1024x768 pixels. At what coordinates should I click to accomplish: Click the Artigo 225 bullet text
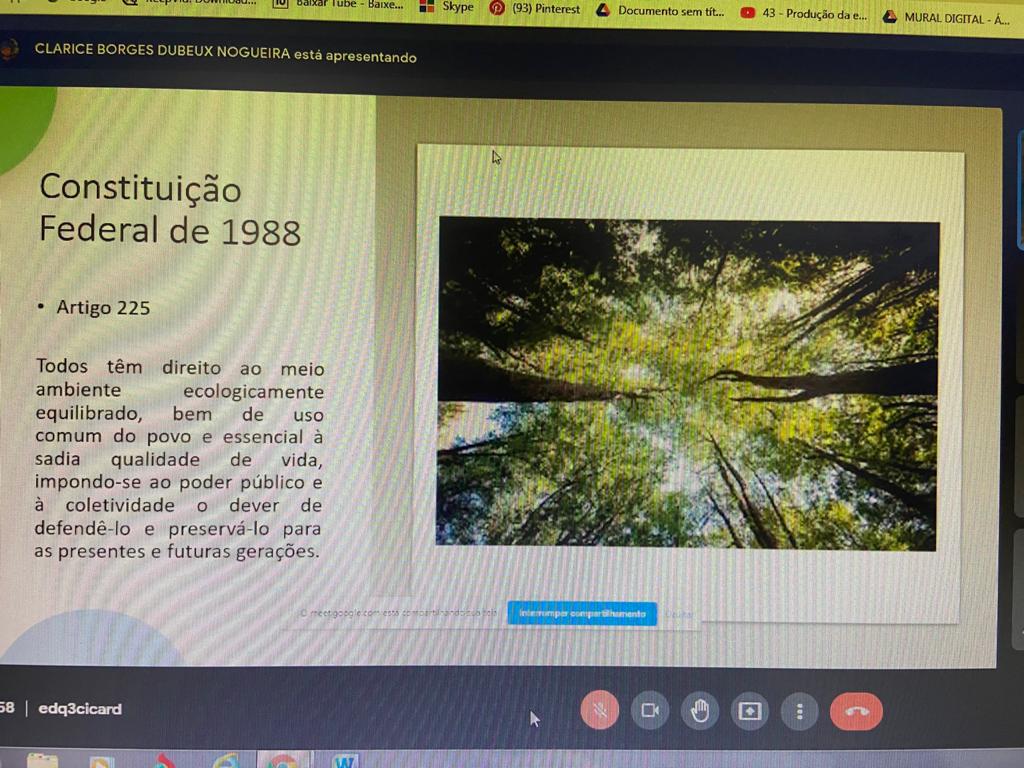(x=103, y=308)
